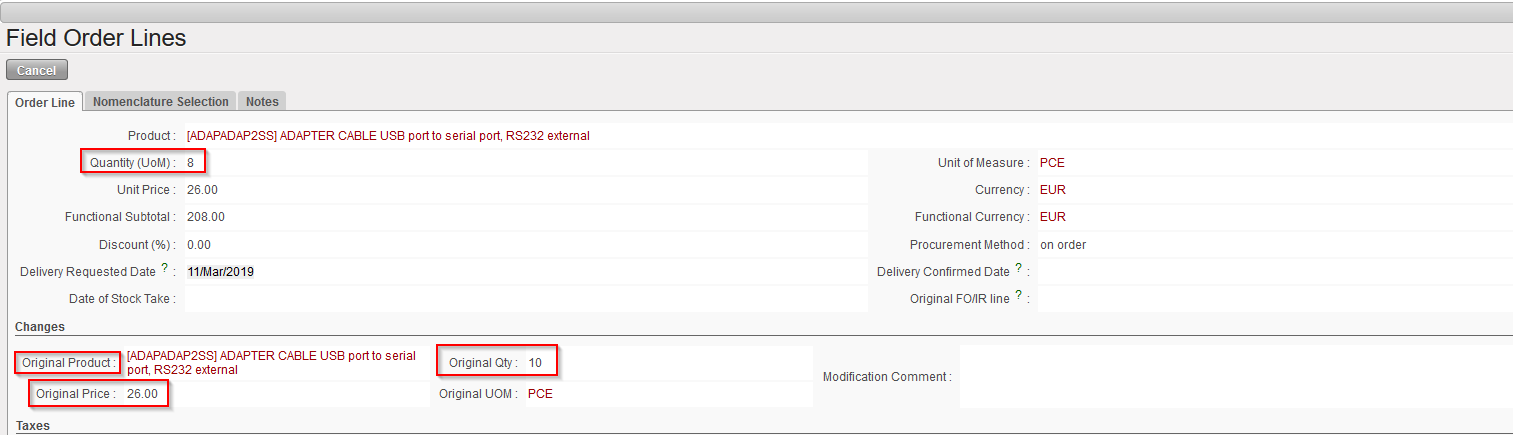This screenshot has width=1513, height=435.
Task: Click the help icon beside Delivery Requested Date
Action: 166,269
